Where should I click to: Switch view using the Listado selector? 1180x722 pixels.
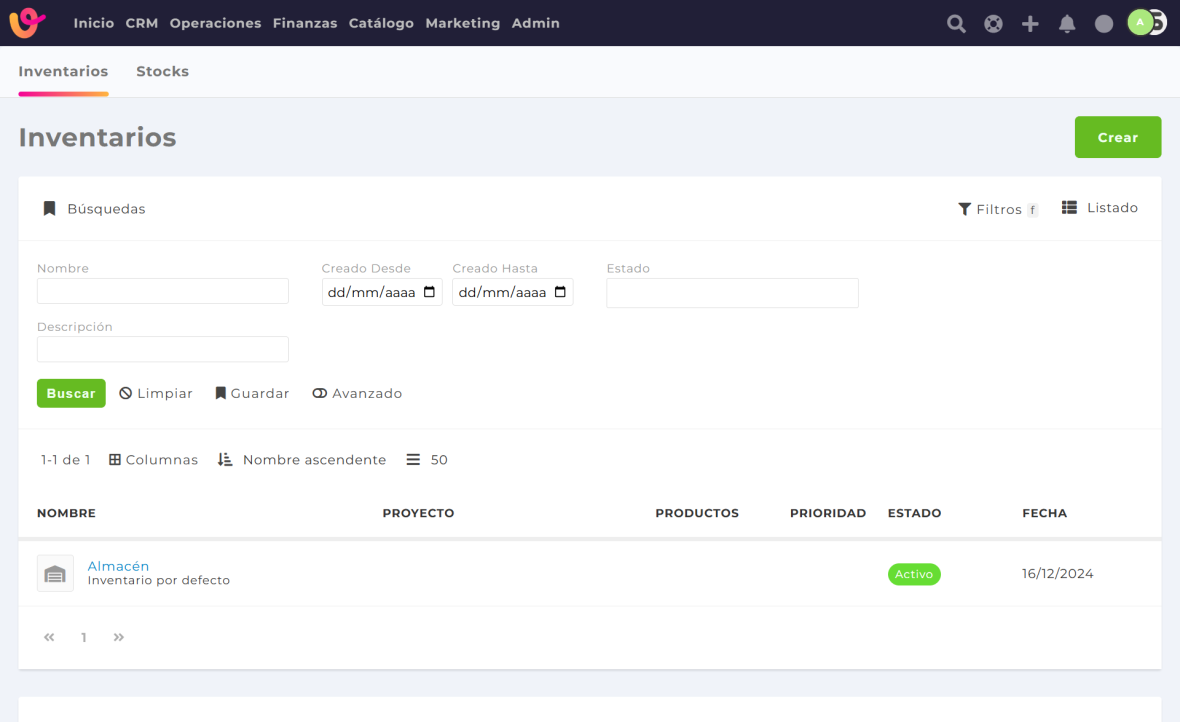pyautogui.click(x=1100, y=208)
